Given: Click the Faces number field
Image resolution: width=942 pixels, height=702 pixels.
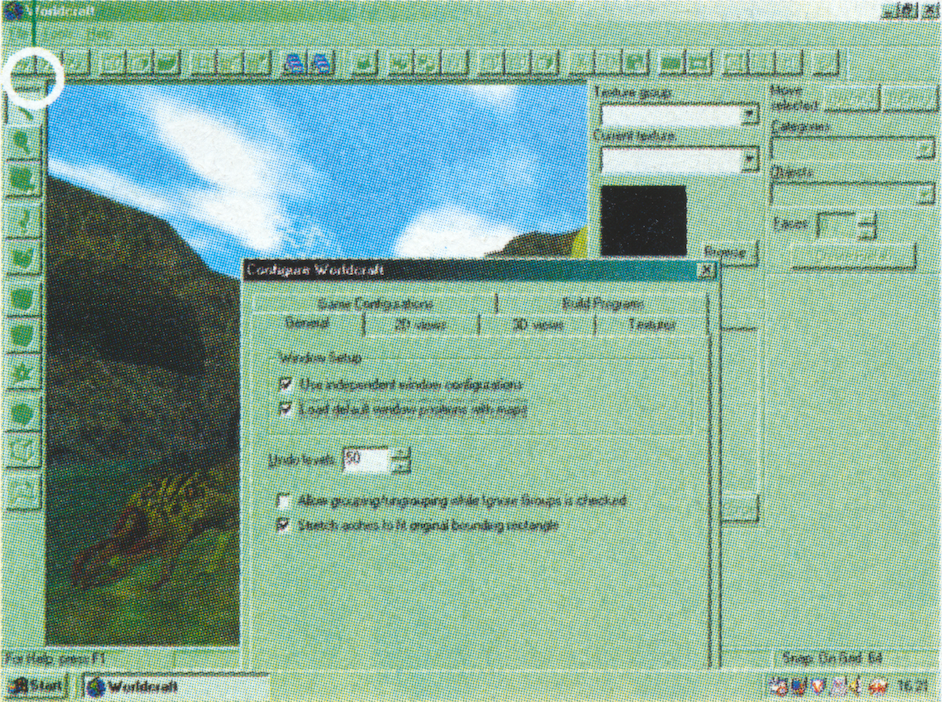Looking at the screenshot, I should point(837,226).
